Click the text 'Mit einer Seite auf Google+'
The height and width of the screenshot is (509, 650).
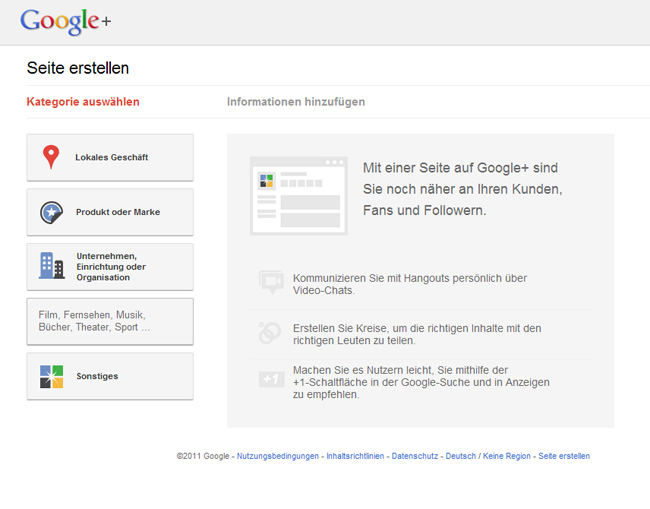pos(463,189)
